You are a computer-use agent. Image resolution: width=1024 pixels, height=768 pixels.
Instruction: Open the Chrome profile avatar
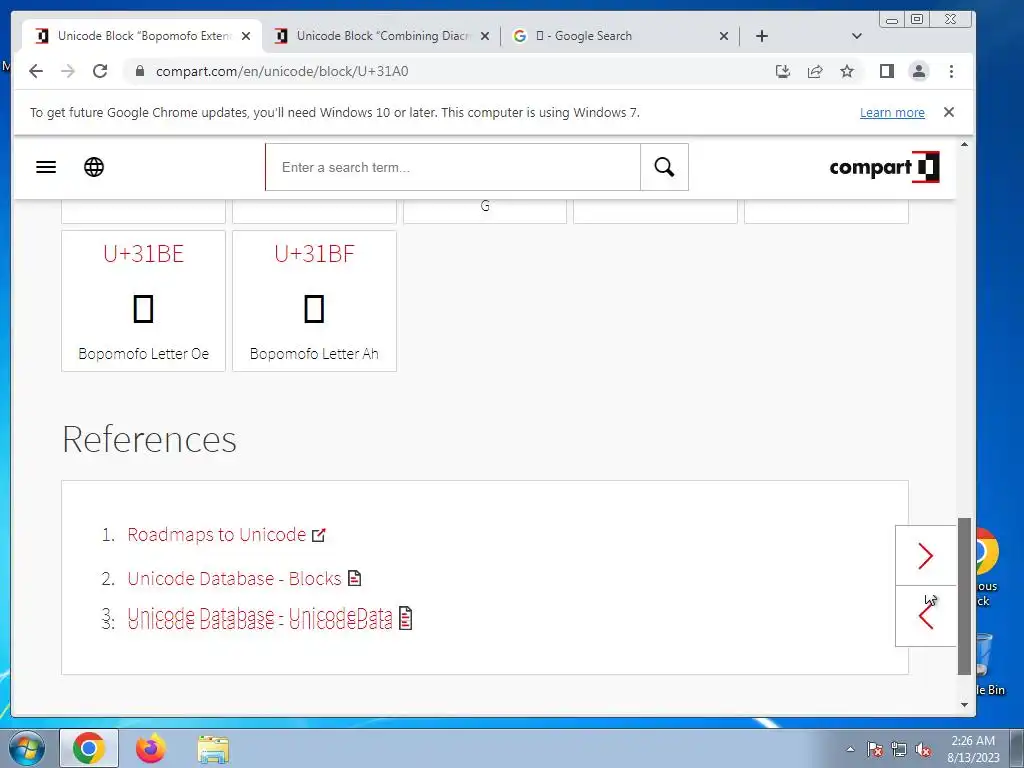919,71
